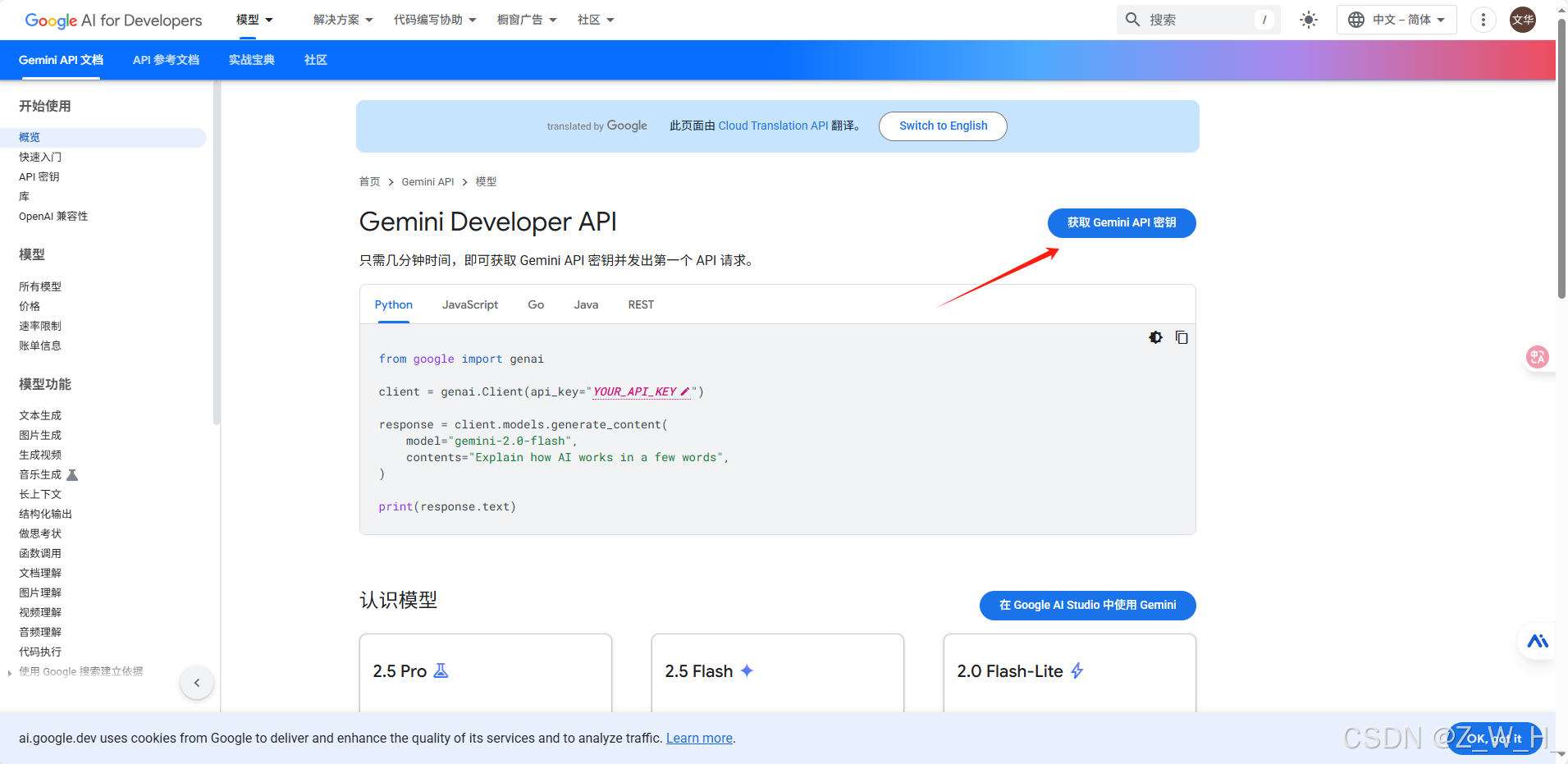Open the three-dot more options menu
Viewport: 1568px width, 764px height.
tap(1483, 20)
